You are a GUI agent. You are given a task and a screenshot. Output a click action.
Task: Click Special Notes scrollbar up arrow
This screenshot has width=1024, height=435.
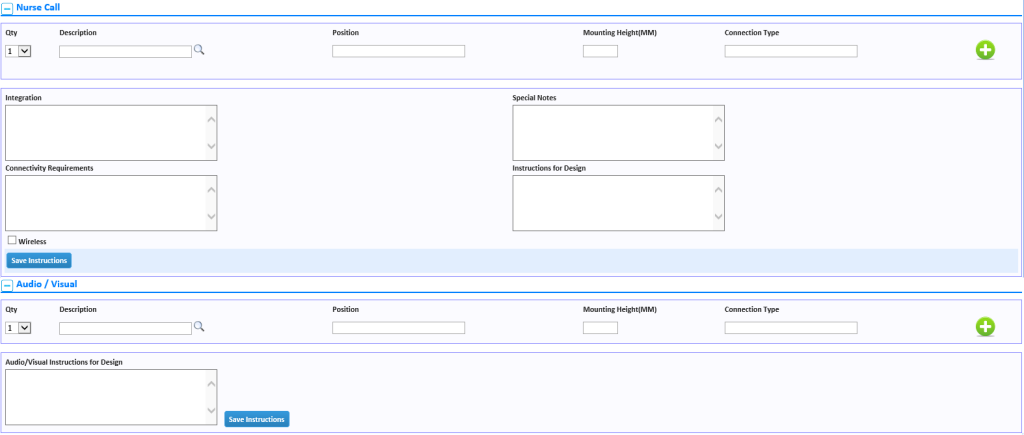pos(718,120)
